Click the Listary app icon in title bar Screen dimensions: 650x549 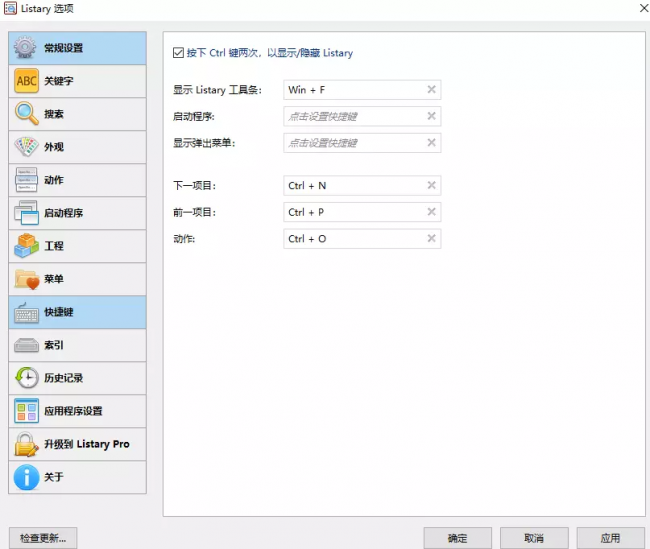[x=10, y=8]
